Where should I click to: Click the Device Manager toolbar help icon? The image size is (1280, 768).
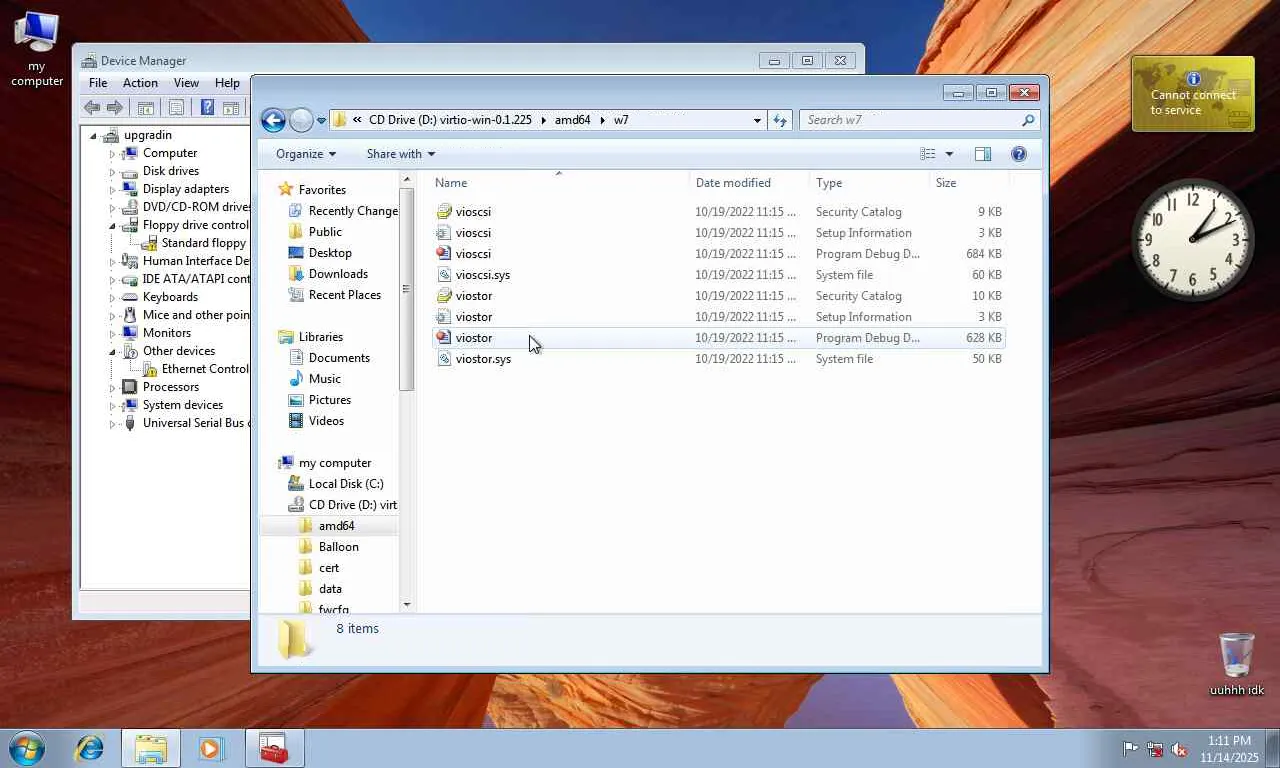(207, 108)
